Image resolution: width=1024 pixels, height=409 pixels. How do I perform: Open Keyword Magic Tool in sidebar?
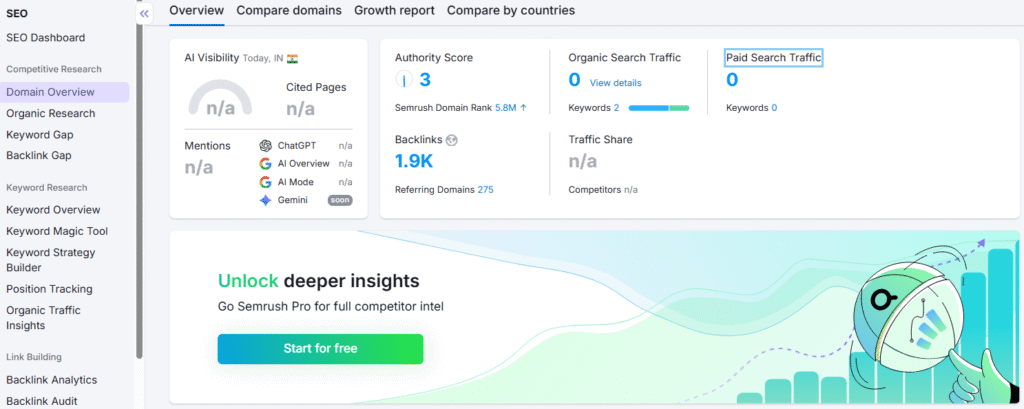(56, 231)
